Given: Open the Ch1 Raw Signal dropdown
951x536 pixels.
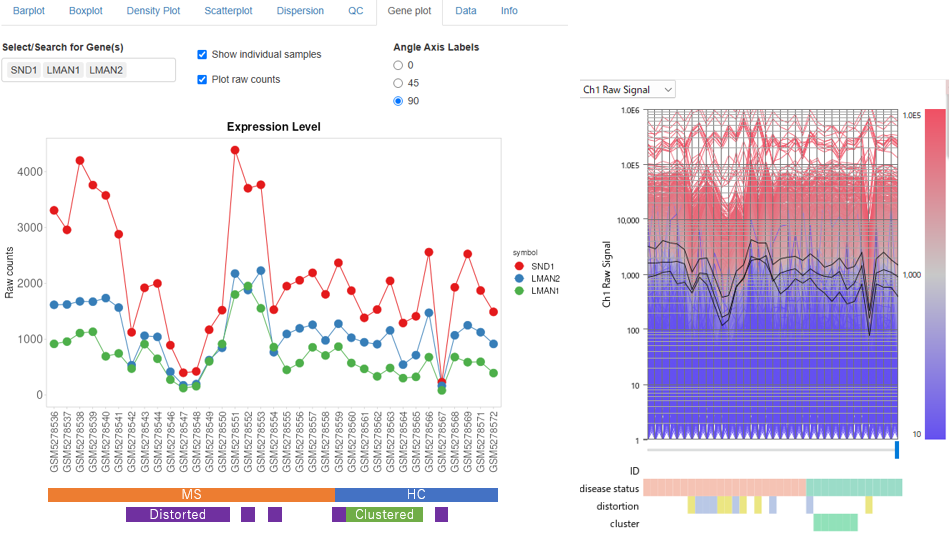Looking at the screenshot, I should coord(628,90).
